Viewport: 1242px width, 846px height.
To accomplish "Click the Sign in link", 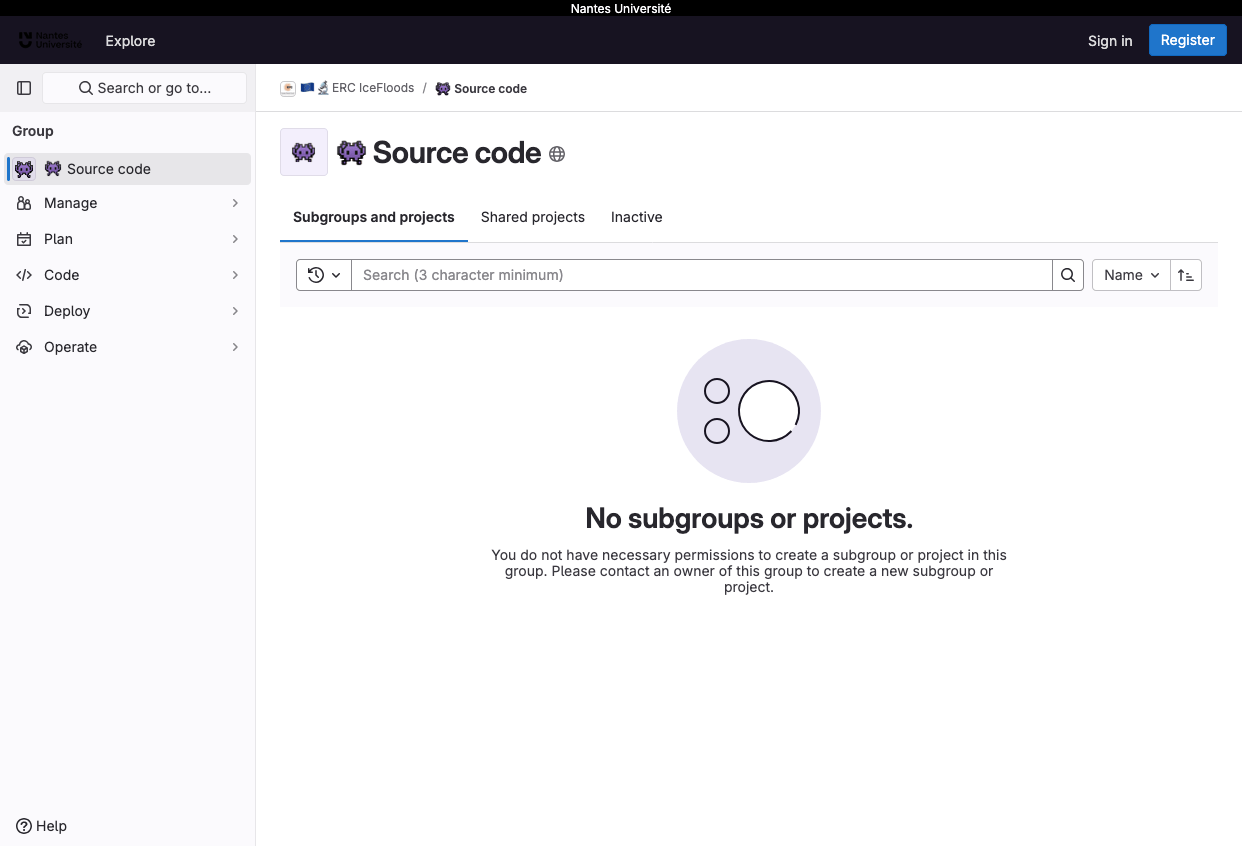I will [x=1110, y=41].
